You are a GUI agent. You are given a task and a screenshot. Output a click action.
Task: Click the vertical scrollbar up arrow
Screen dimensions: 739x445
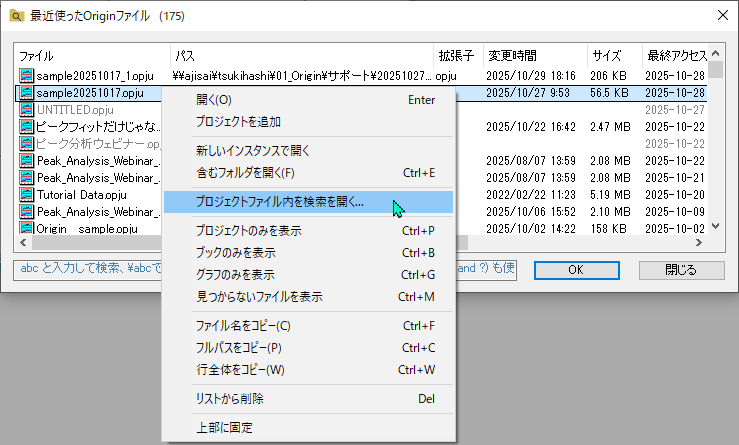pos(715,53)
